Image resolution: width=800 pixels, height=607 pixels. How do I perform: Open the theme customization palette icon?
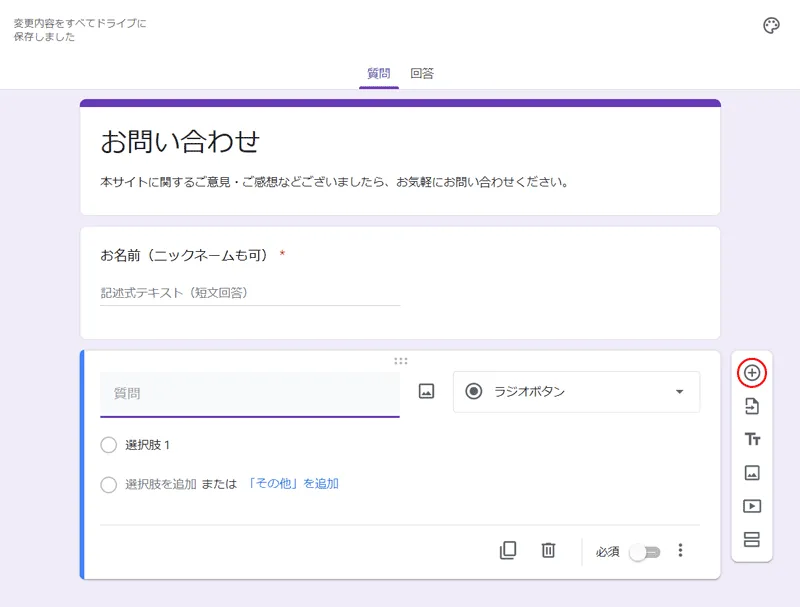[x=771, y=25]
